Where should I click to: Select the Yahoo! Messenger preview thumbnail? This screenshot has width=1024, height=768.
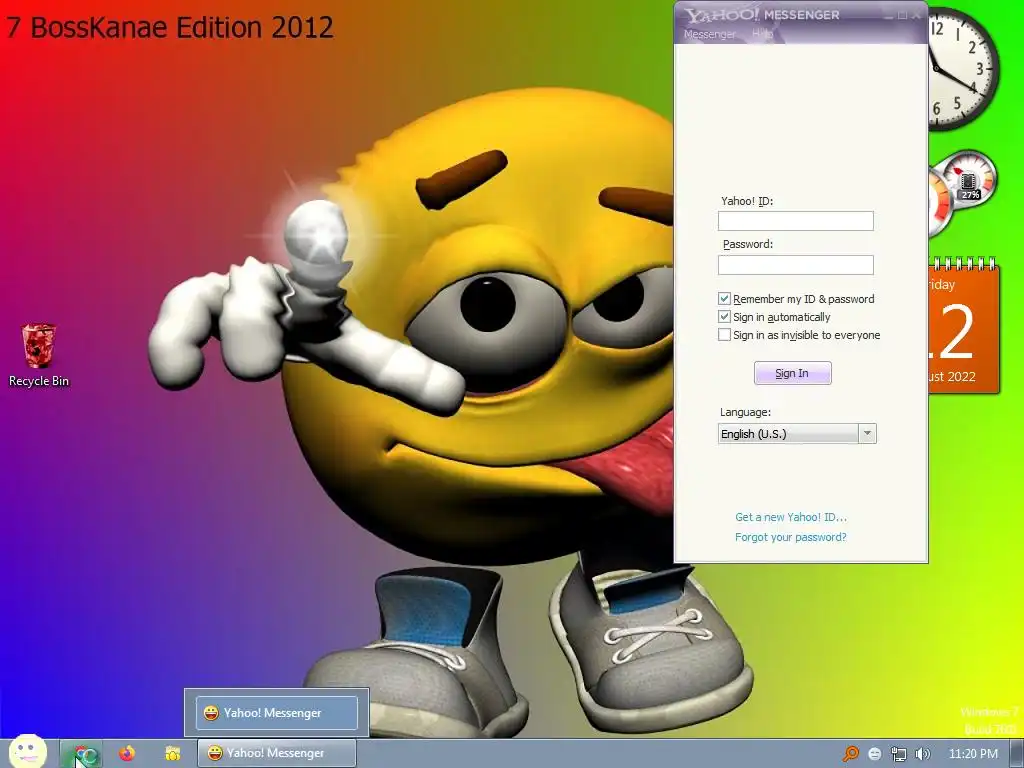[276, 712]
